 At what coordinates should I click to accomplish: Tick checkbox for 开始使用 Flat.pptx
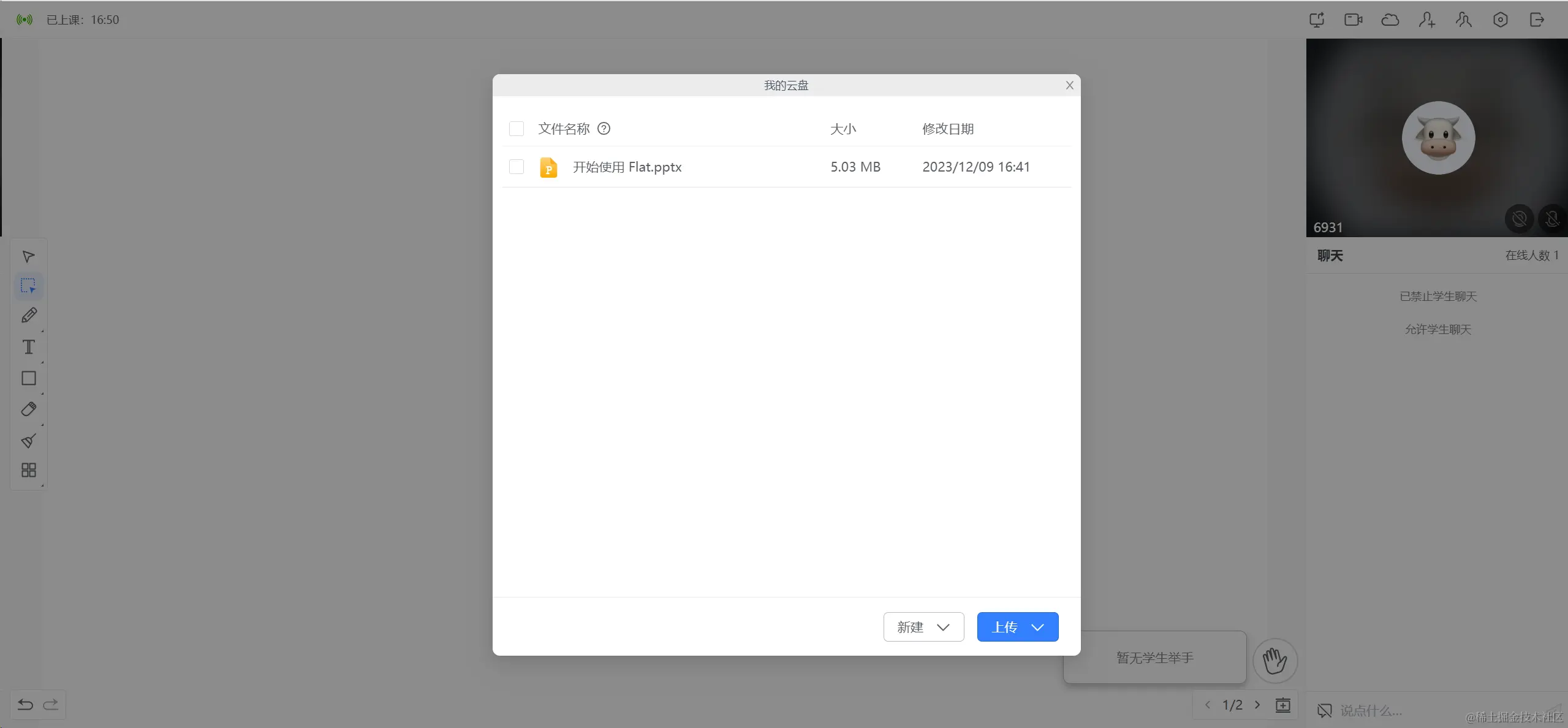tap(517, 167)
